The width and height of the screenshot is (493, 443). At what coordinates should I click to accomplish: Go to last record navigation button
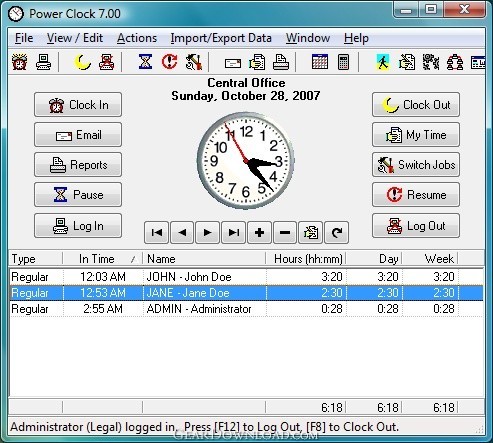click(234, 232)
